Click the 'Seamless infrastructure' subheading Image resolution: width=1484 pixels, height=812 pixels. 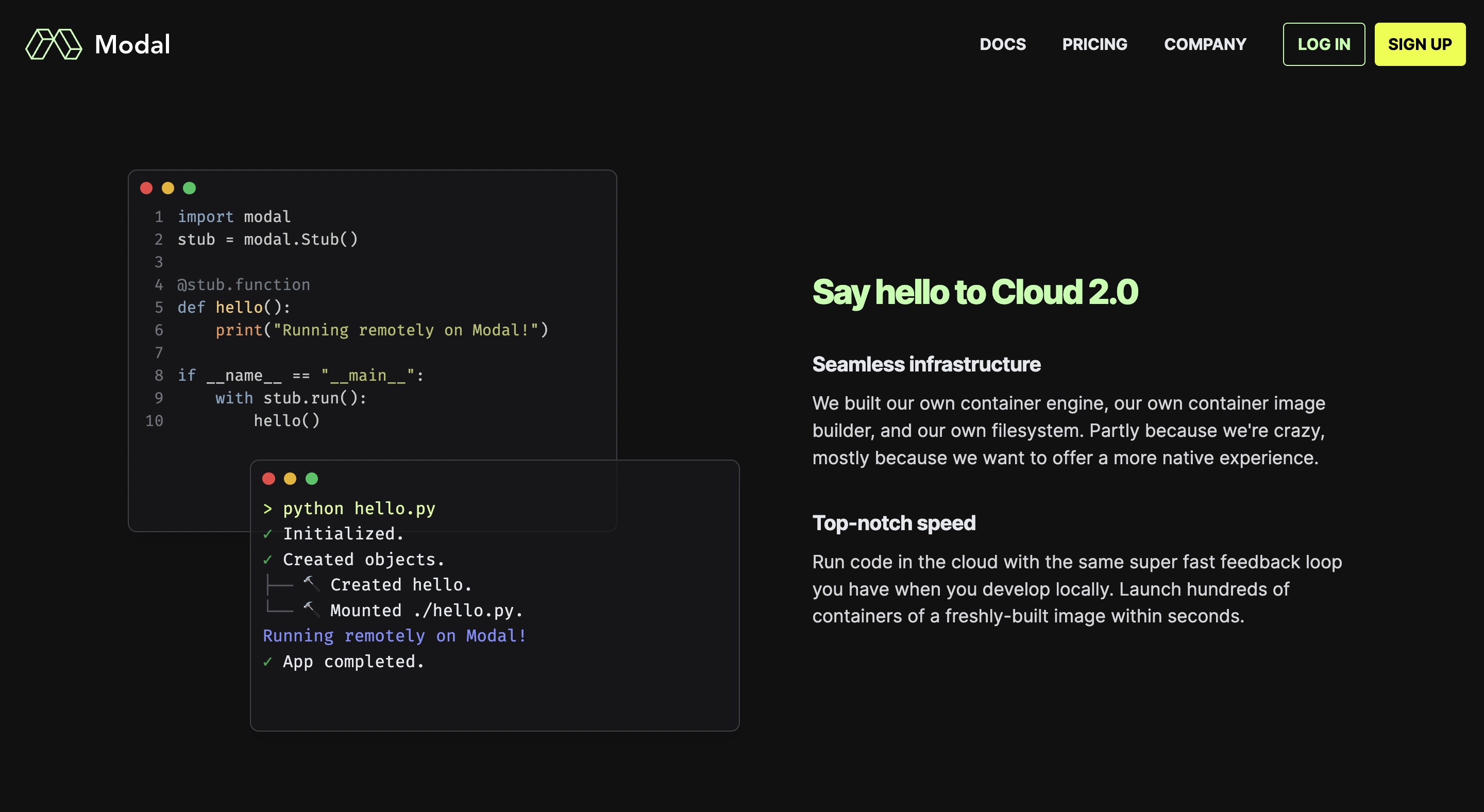tap(926, 364)
